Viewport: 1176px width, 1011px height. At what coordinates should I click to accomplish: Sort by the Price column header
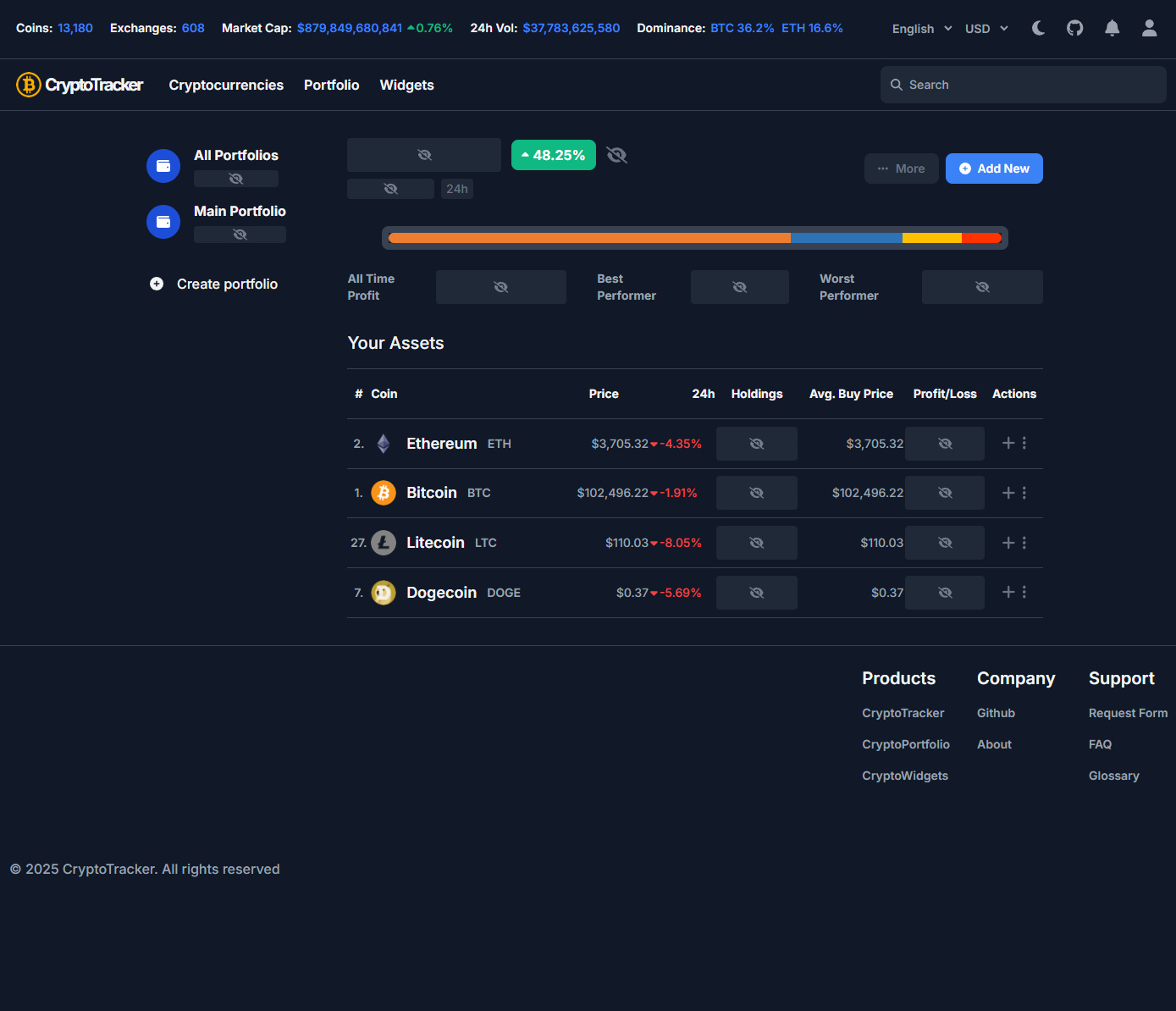click(x=604, y=394)
